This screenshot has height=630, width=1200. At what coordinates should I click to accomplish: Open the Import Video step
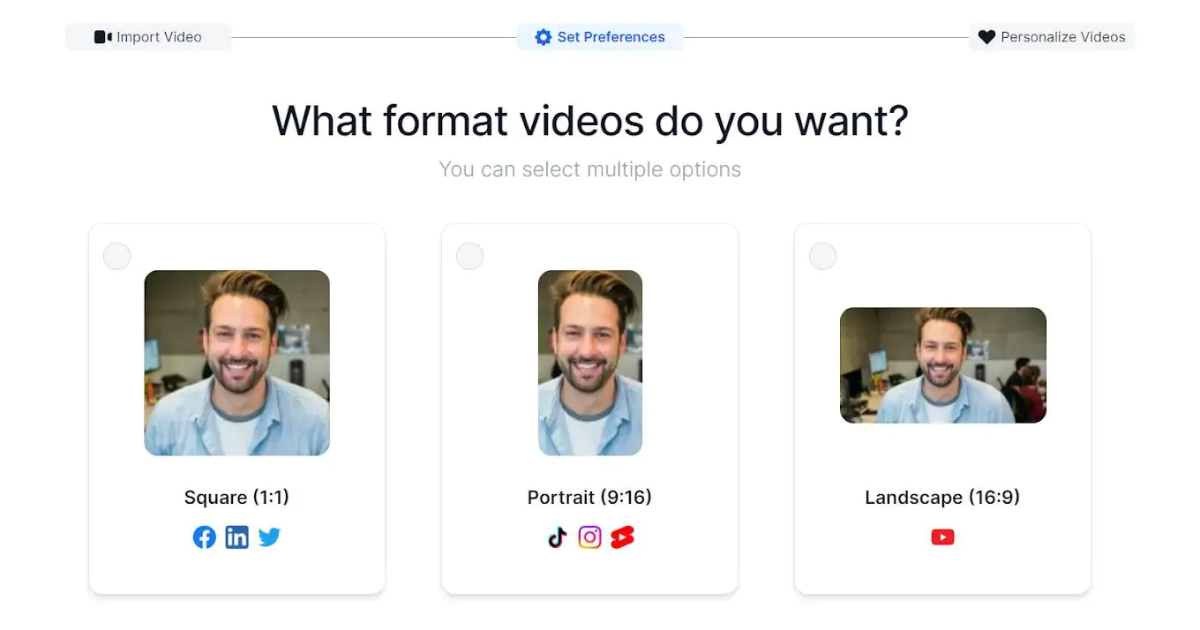point(148,36)
